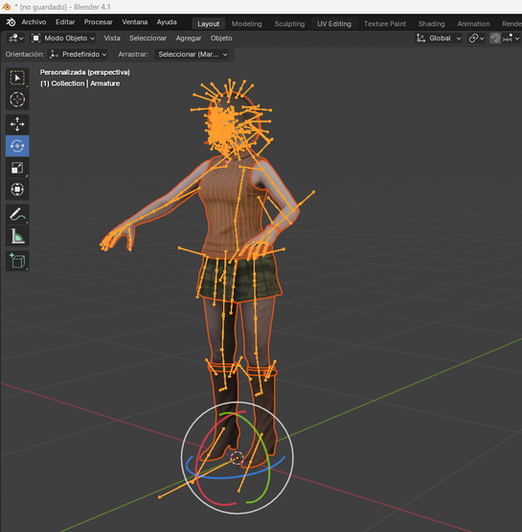Switch to the Sculpting workspace tab
This screenshot has width=522, height=532.
click(289, 24)
